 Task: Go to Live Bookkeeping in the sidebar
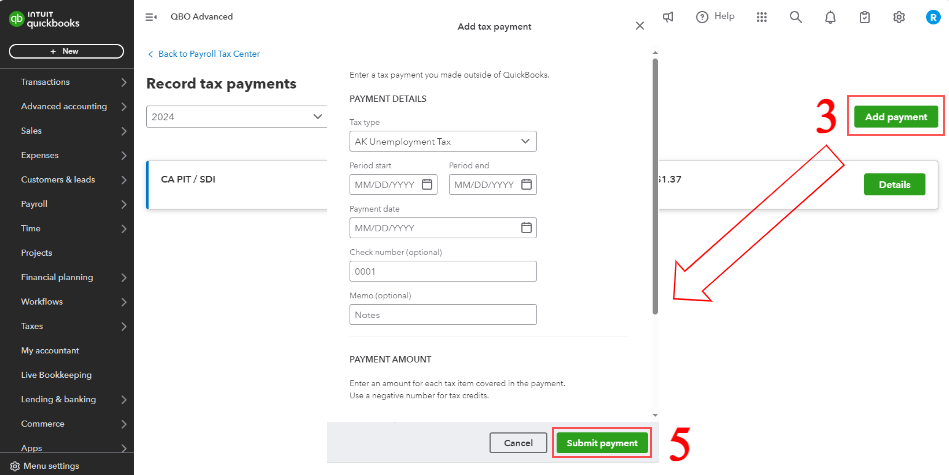(x=56, y=375)
